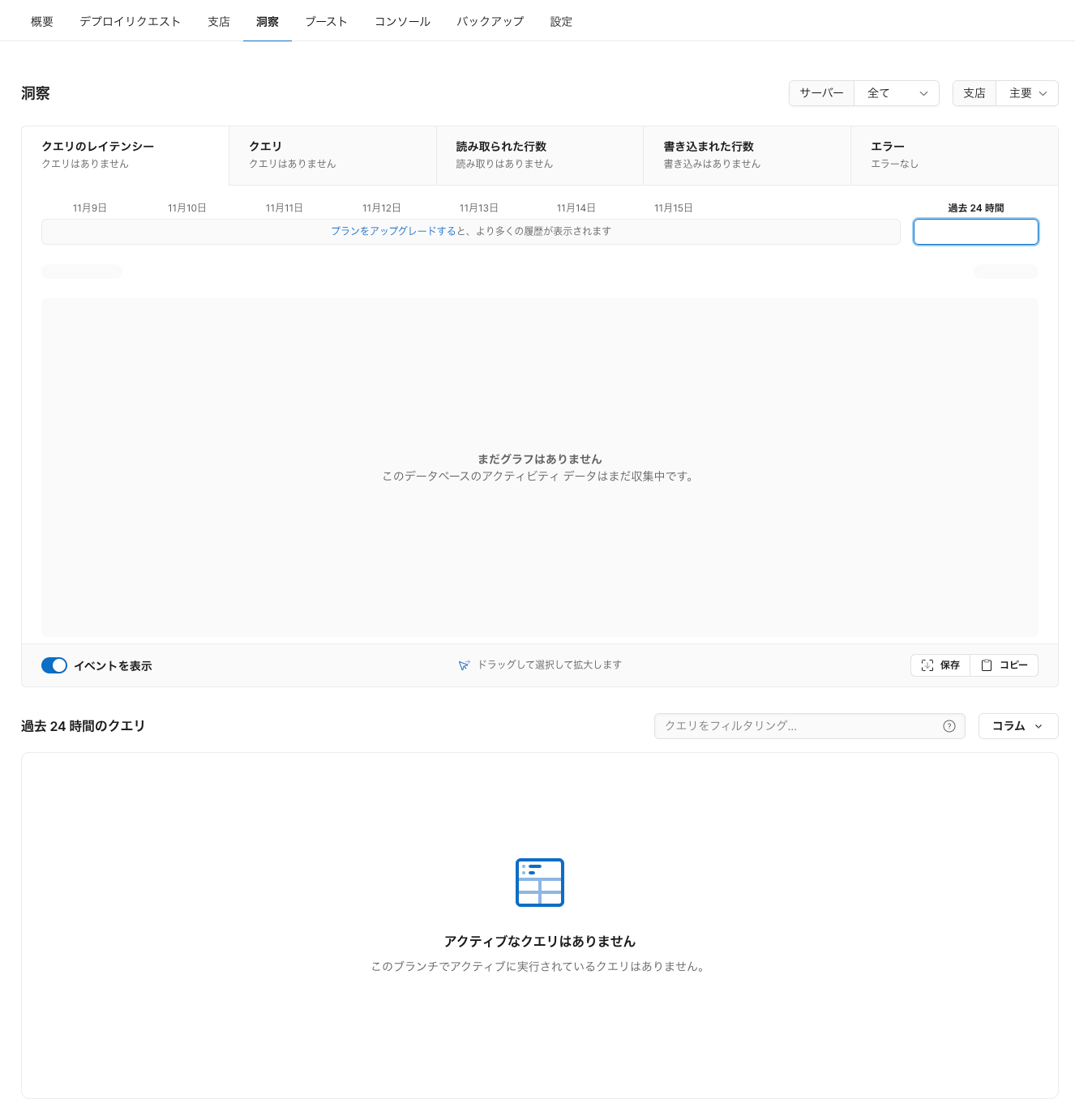This screenshot has width=1075, height=1120.
Task: Click the 11月10日 timeline date
Action: point(187,208)
